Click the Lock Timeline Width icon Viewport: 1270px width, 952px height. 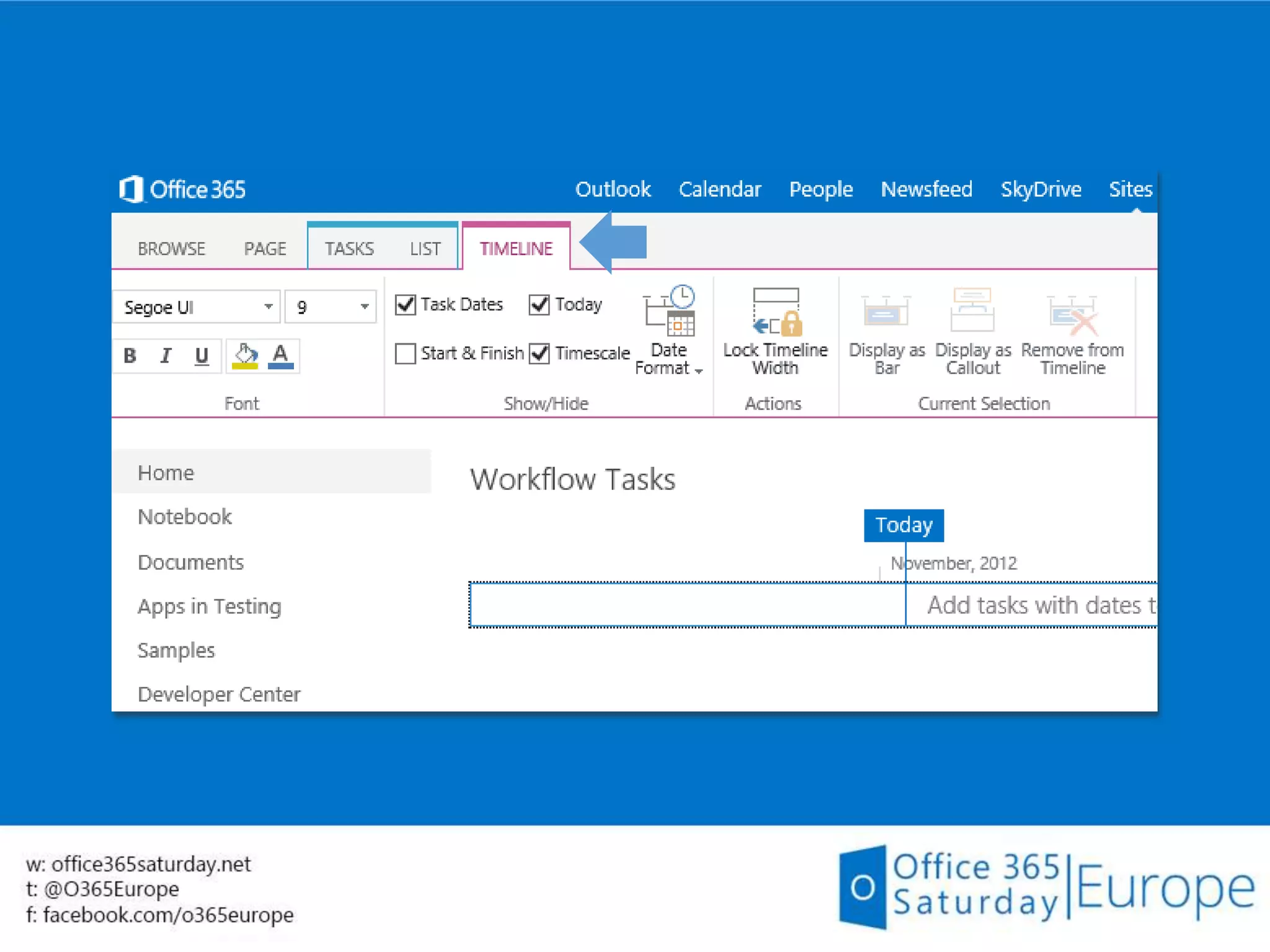tap(775, 312)
